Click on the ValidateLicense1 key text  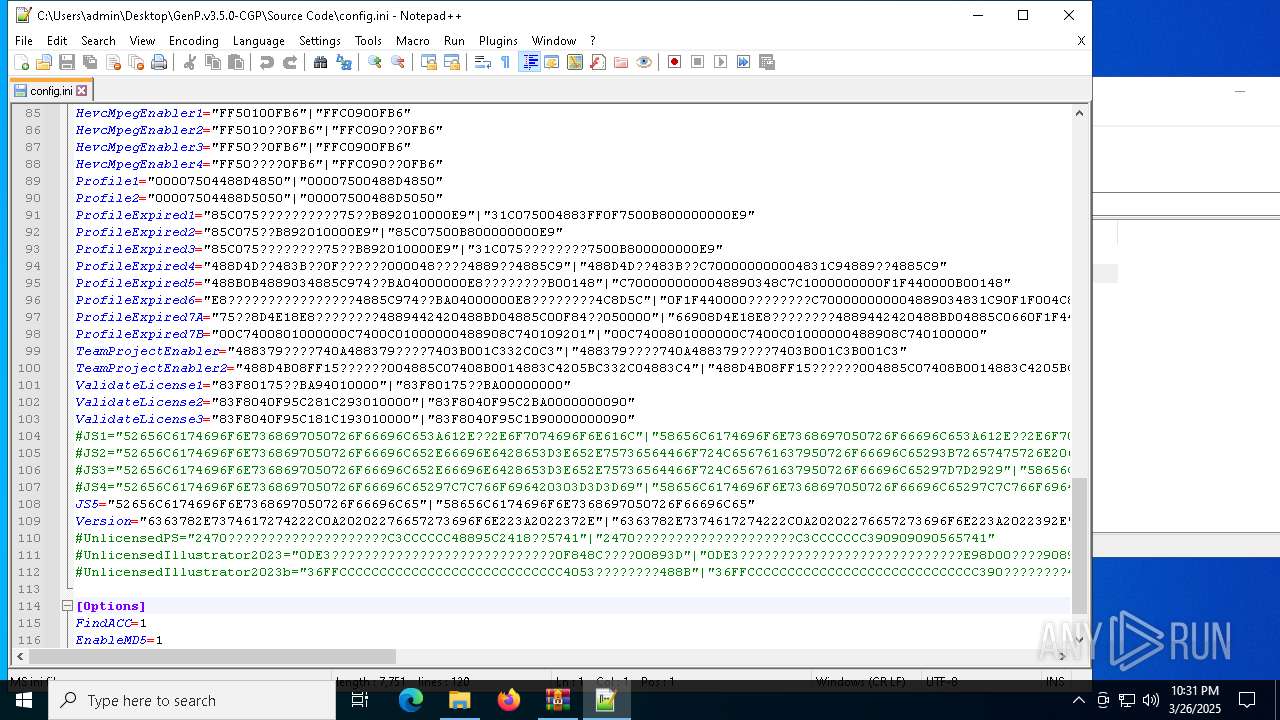pos(139,385)
